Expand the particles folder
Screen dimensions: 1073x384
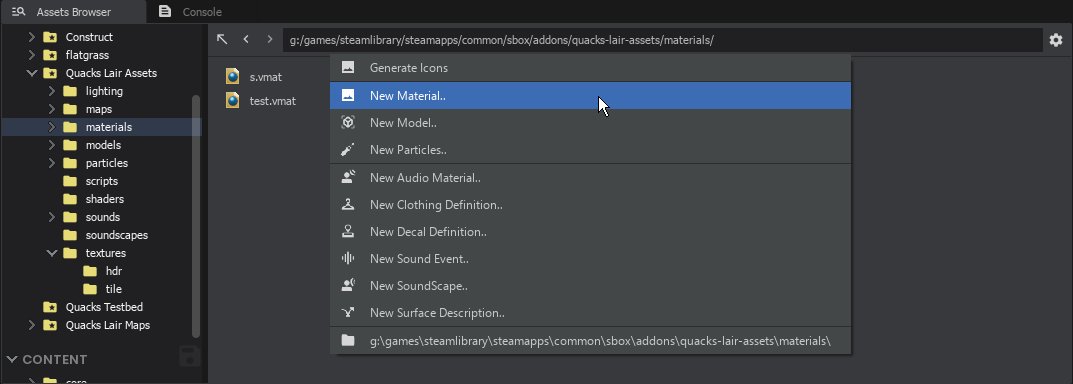(x=51, y=163)
